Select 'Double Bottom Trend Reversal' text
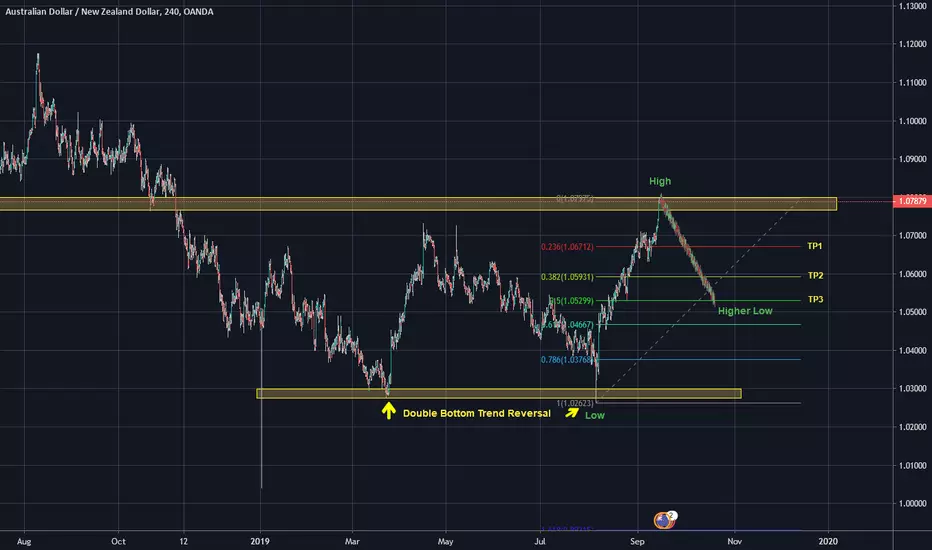The width and height of the screenshot is (932, 550). 477,413
